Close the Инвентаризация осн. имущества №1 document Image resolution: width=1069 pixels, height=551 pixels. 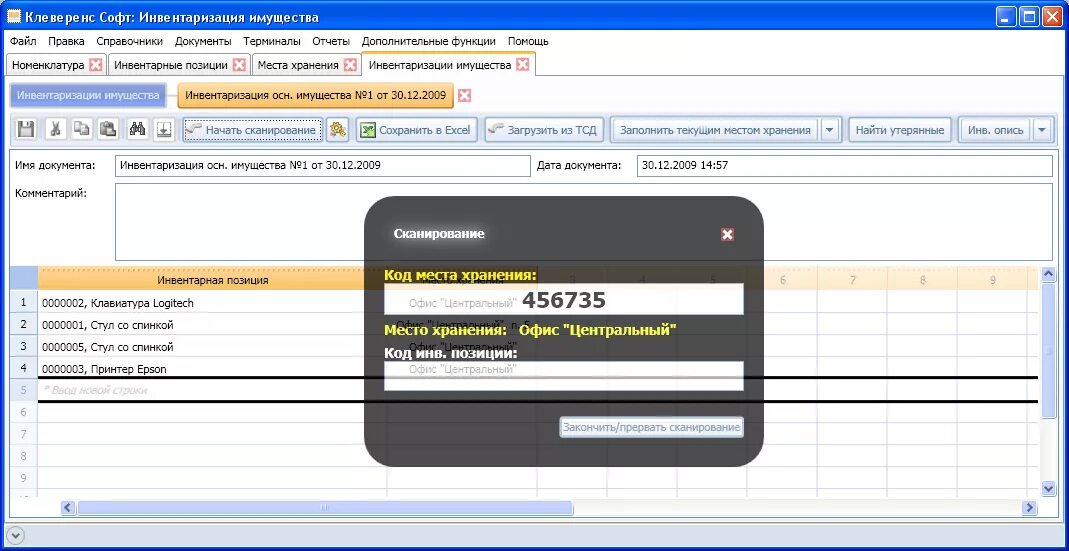tap(464, 95)
